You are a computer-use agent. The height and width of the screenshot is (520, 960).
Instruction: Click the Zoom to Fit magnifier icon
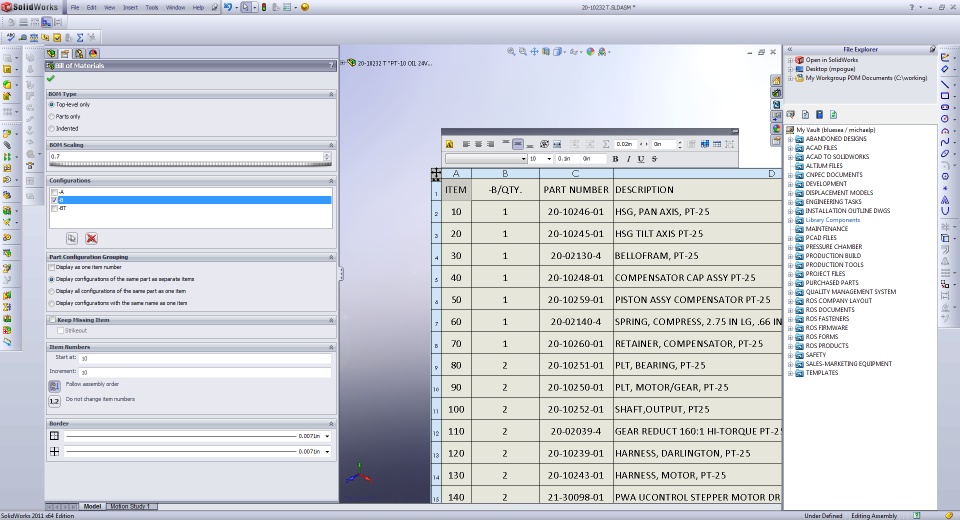(x=511, y=52)
